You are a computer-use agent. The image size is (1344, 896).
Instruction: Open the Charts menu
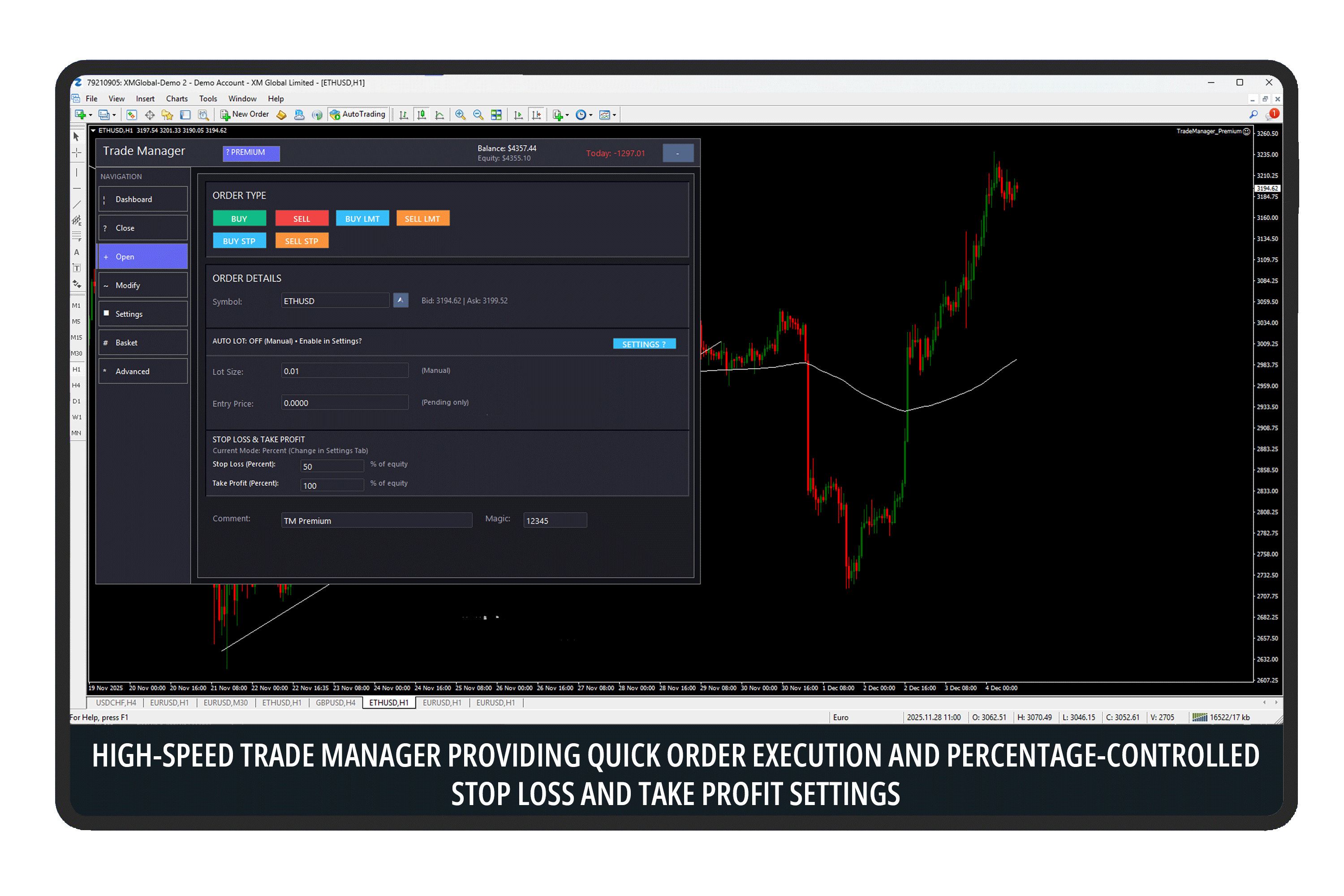177,98
